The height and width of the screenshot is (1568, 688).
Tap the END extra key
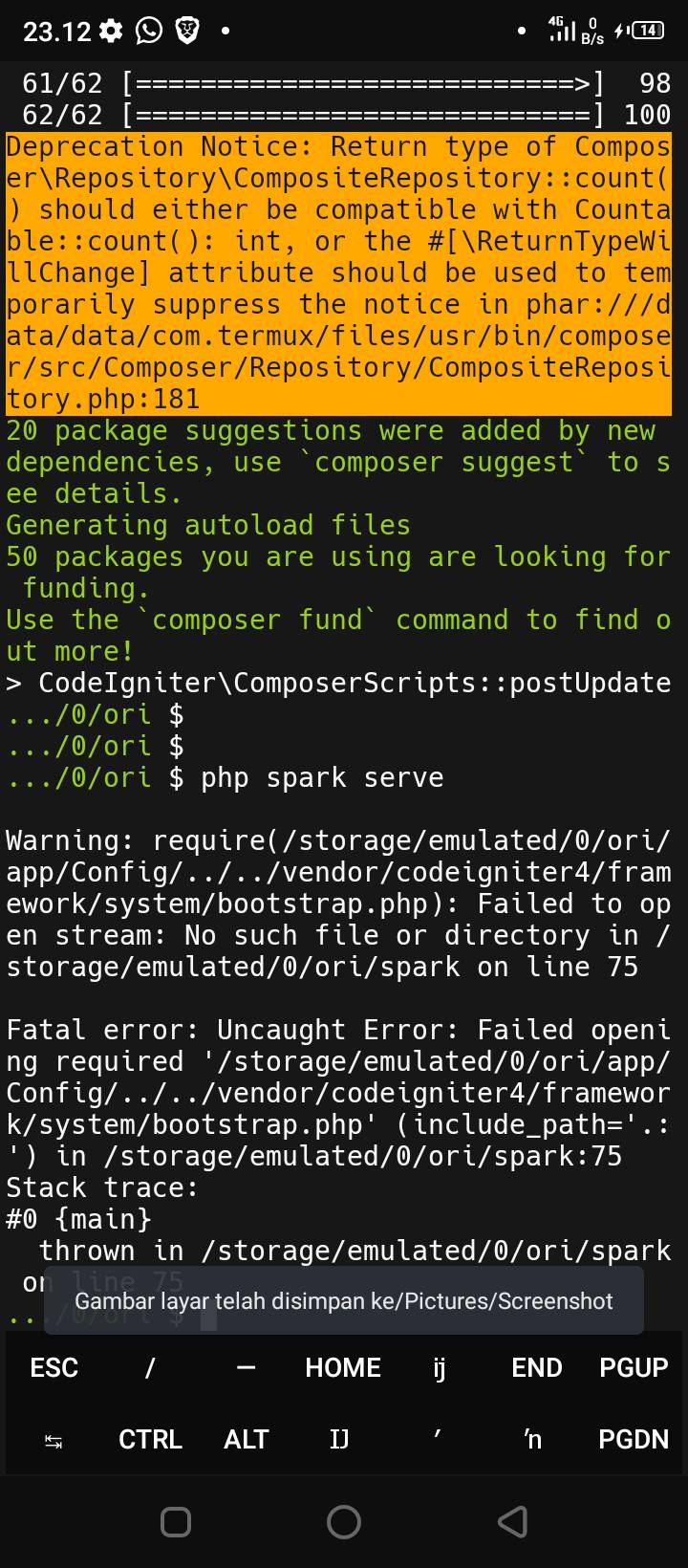(536, 1367)
